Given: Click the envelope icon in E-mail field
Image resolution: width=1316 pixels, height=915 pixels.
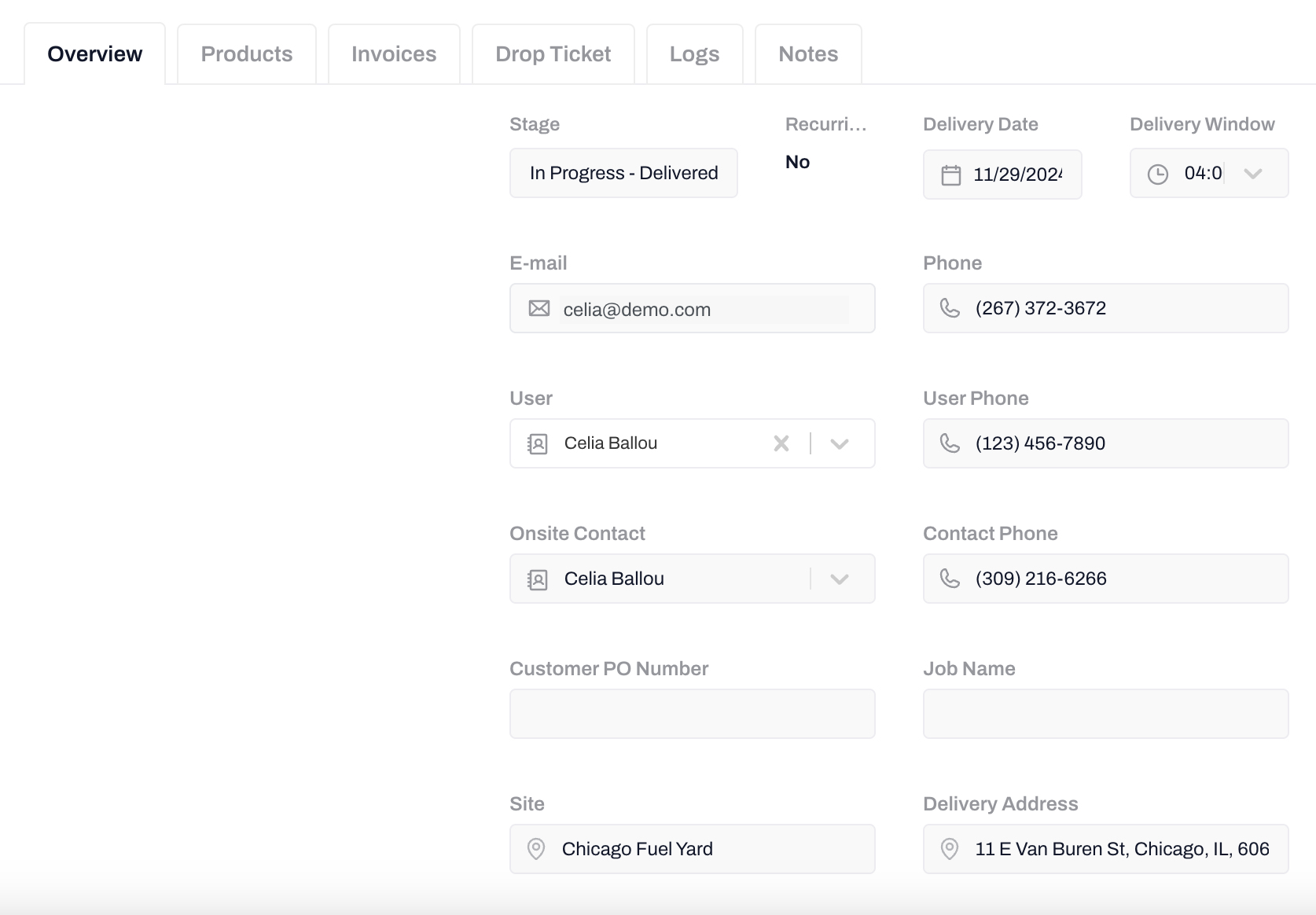Looking at the screenshot, I should (539, 308).
